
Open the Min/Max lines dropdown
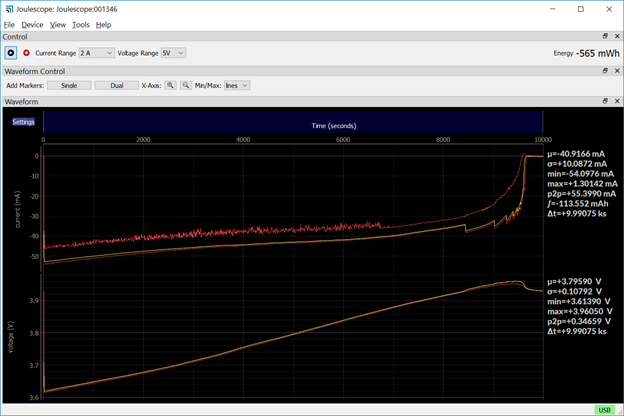point(237,86)
